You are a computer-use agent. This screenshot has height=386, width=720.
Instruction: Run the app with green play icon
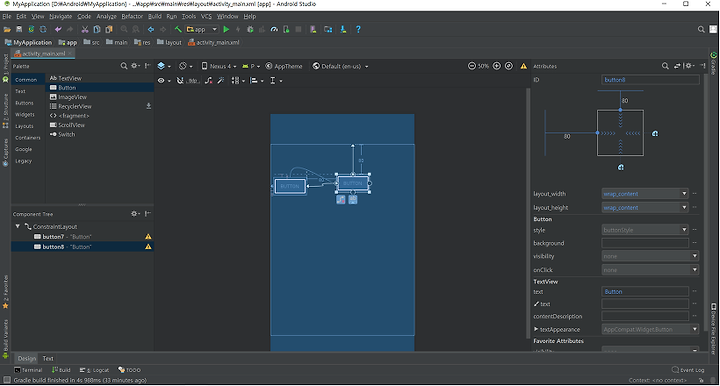click(226, 29)
